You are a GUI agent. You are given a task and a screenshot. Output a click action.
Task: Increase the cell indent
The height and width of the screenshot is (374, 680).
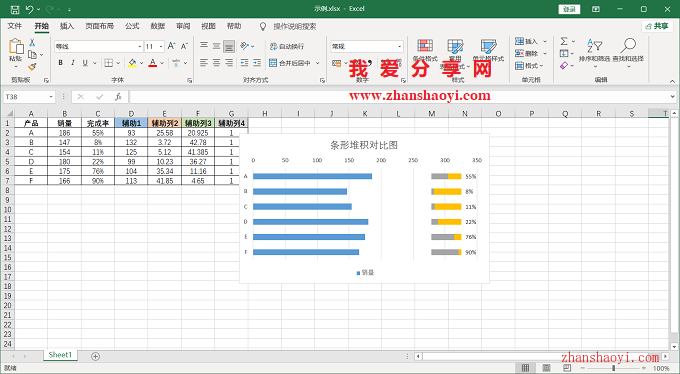pos(257,63)
